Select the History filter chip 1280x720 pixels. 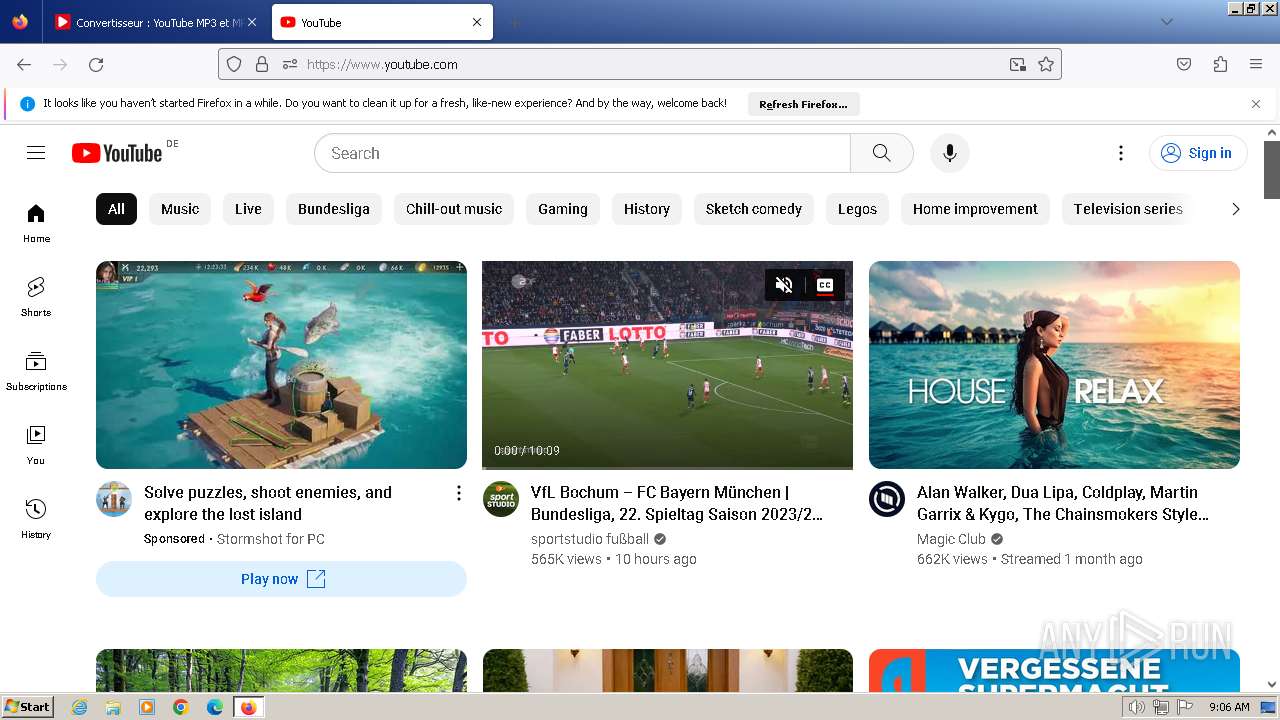point(647,209)
